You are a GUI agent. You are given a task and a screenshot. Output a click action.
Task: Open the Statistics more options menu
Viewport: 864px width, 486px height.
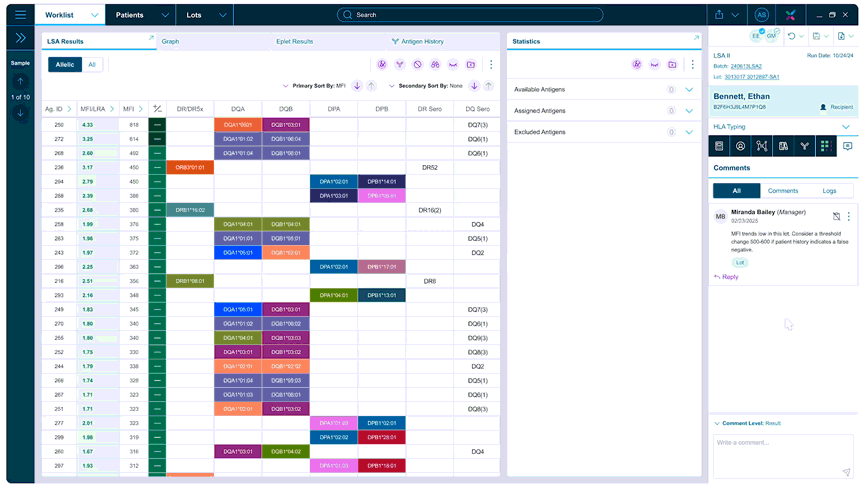[693, 64]
